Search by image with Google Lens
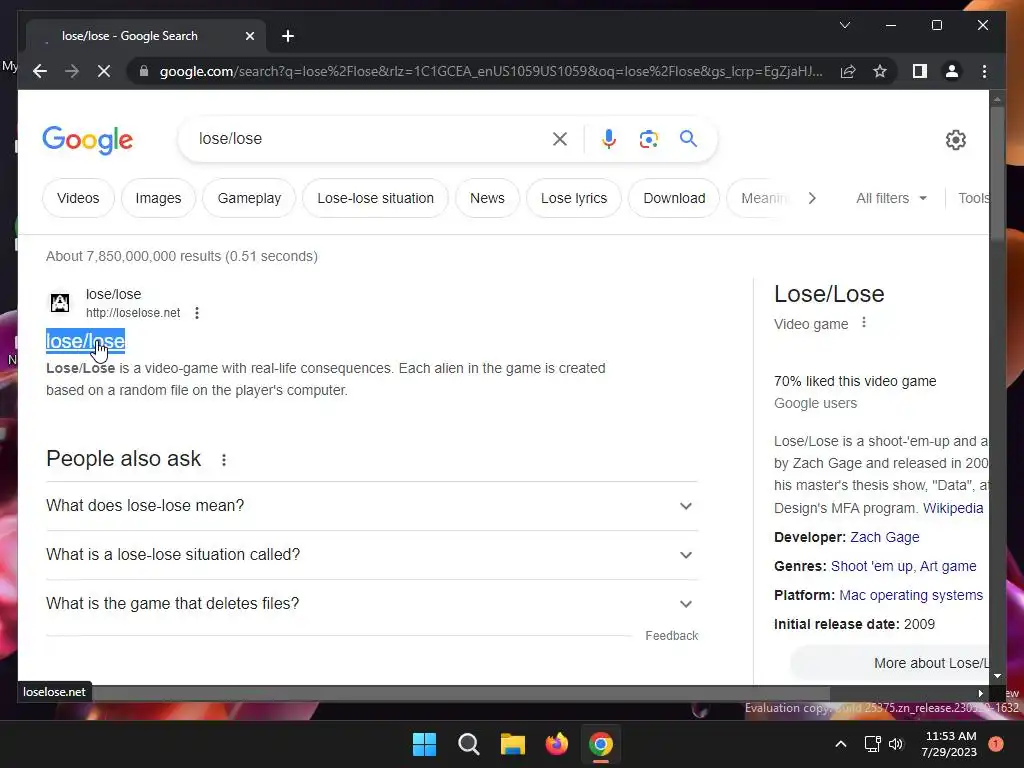Image resolution: width=1024 pixels, height=768 pixels. click(x=648, y=139)
